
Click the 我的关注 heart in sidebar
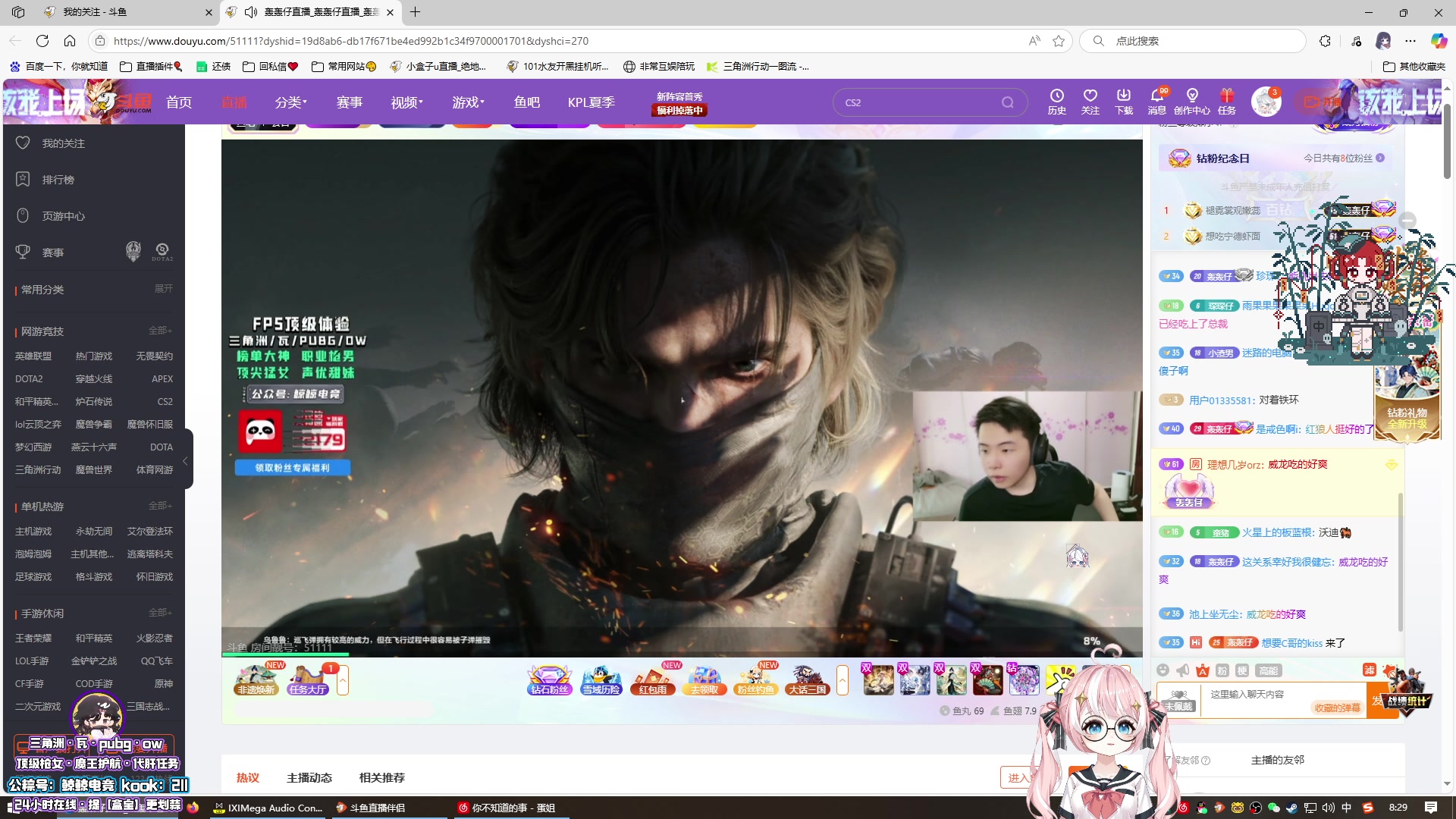(x=23, y=143)
